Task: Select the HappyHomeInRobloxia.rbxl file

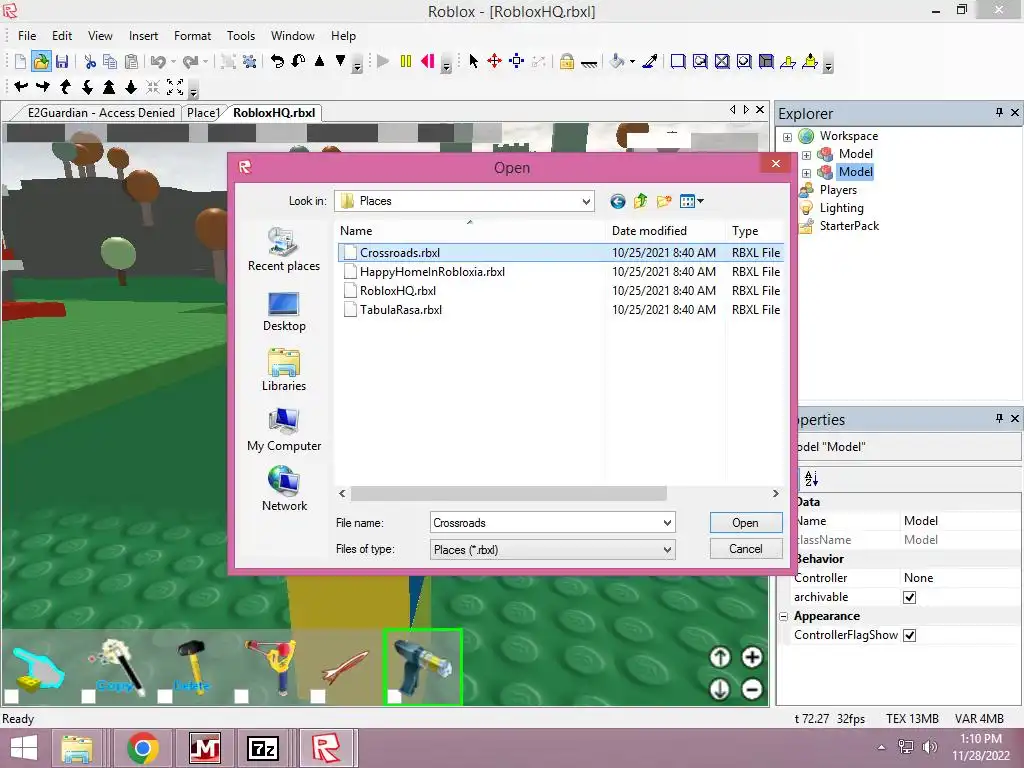Action: [x=432, y=272]
